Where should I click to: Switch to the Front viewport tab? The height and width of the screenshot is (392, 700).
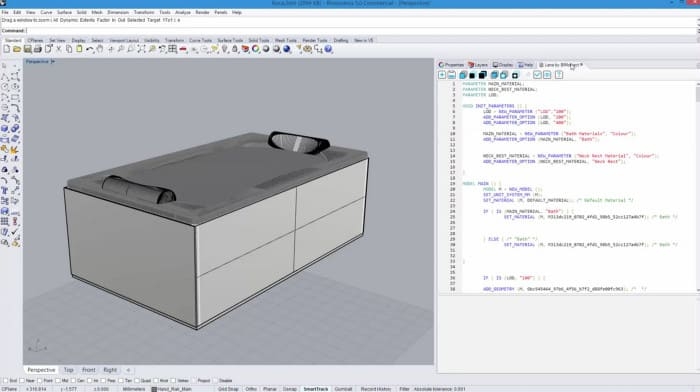pyautogui.click(x=88, y=370)
